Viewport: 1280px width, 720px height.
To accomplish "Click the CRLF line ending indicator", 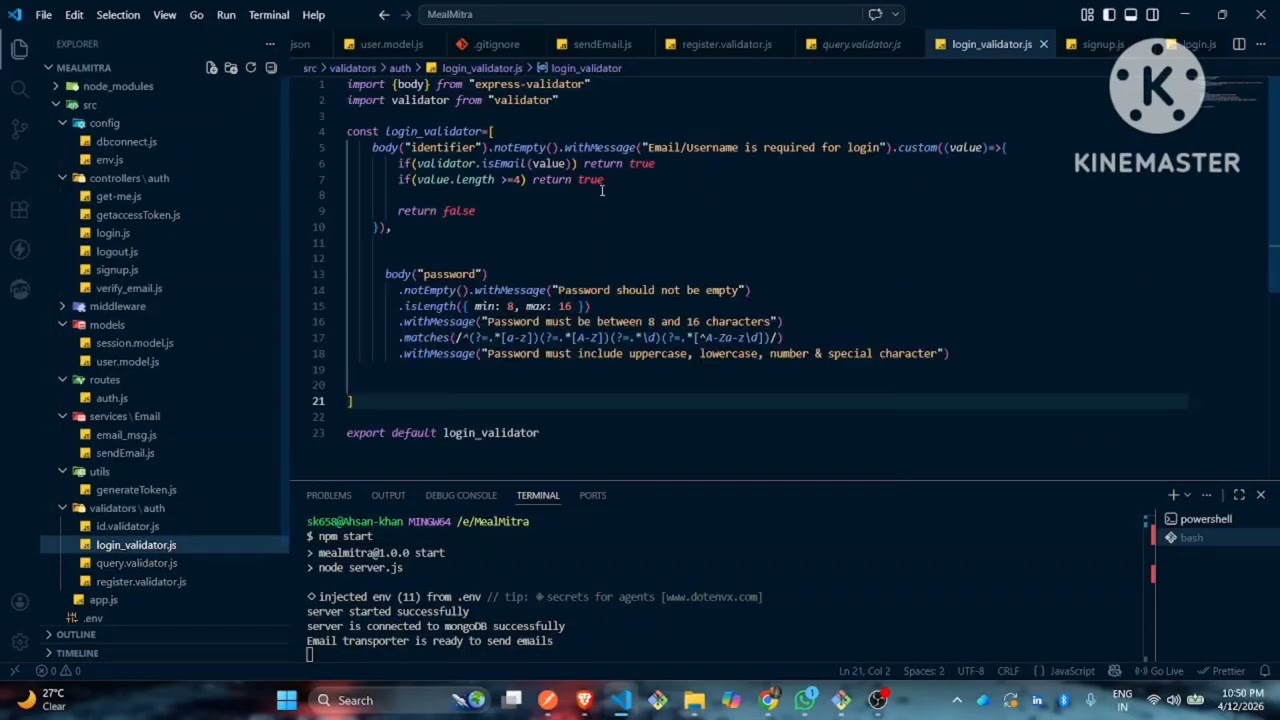I will [x=1008, y=671].
